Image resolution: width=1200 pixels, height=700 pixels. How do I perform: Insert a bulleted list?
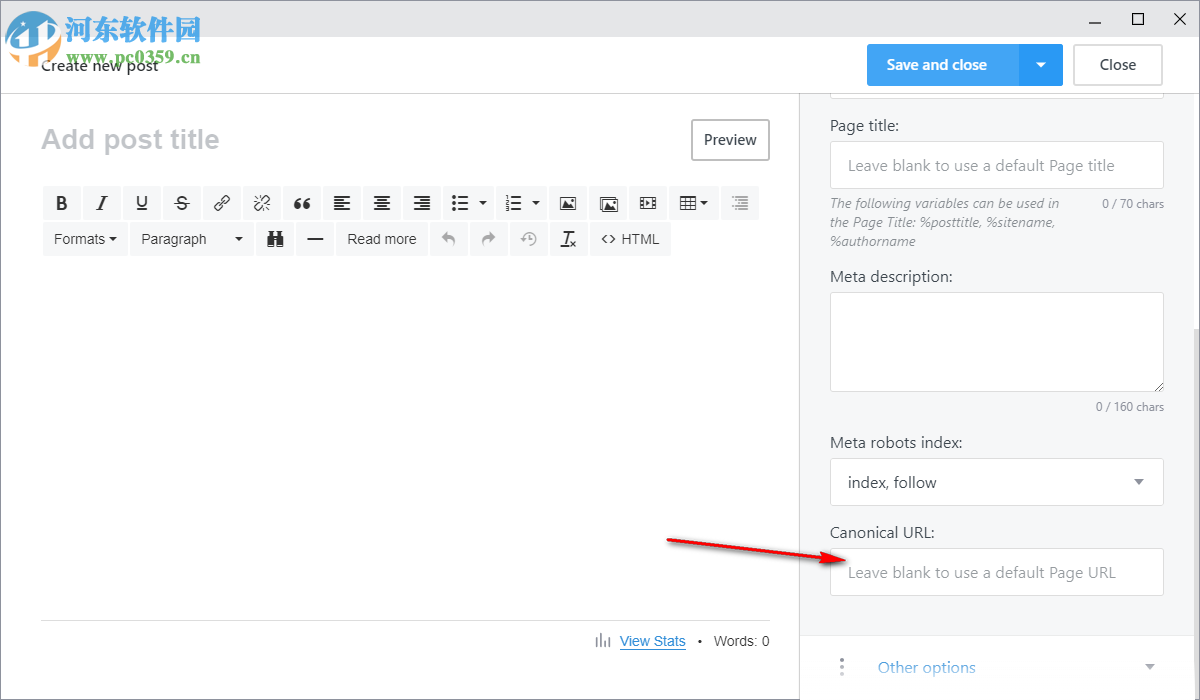point(460,203)
